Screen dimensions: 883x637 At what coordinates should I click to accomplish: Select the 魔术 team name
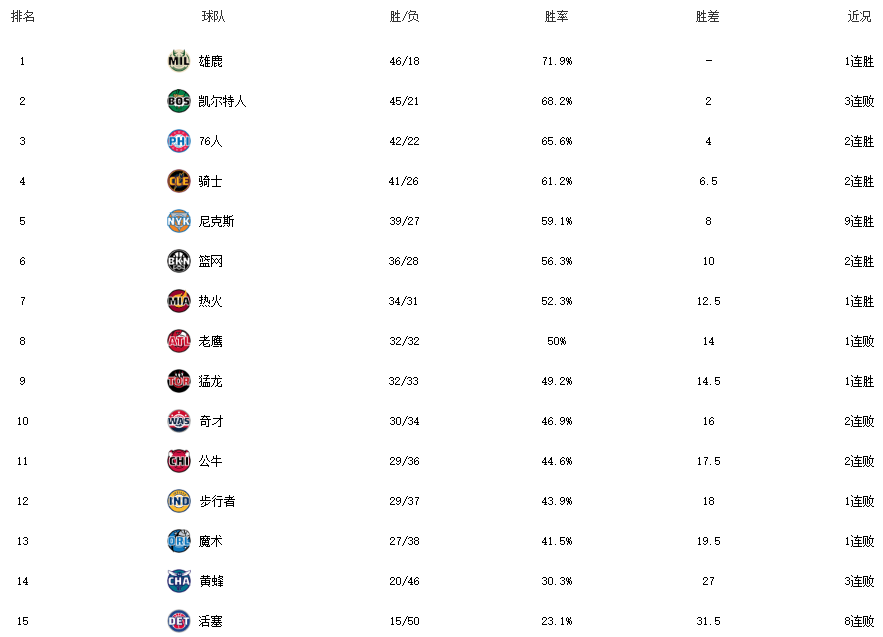pyautogui.click(x=210, y=541)
